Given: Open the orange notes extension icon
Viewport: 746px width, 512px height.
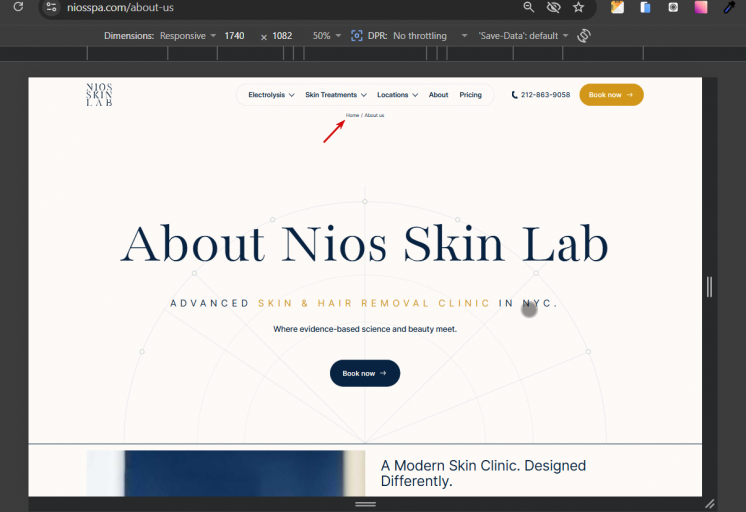Looking at the screenshot, I should [617, 7].
